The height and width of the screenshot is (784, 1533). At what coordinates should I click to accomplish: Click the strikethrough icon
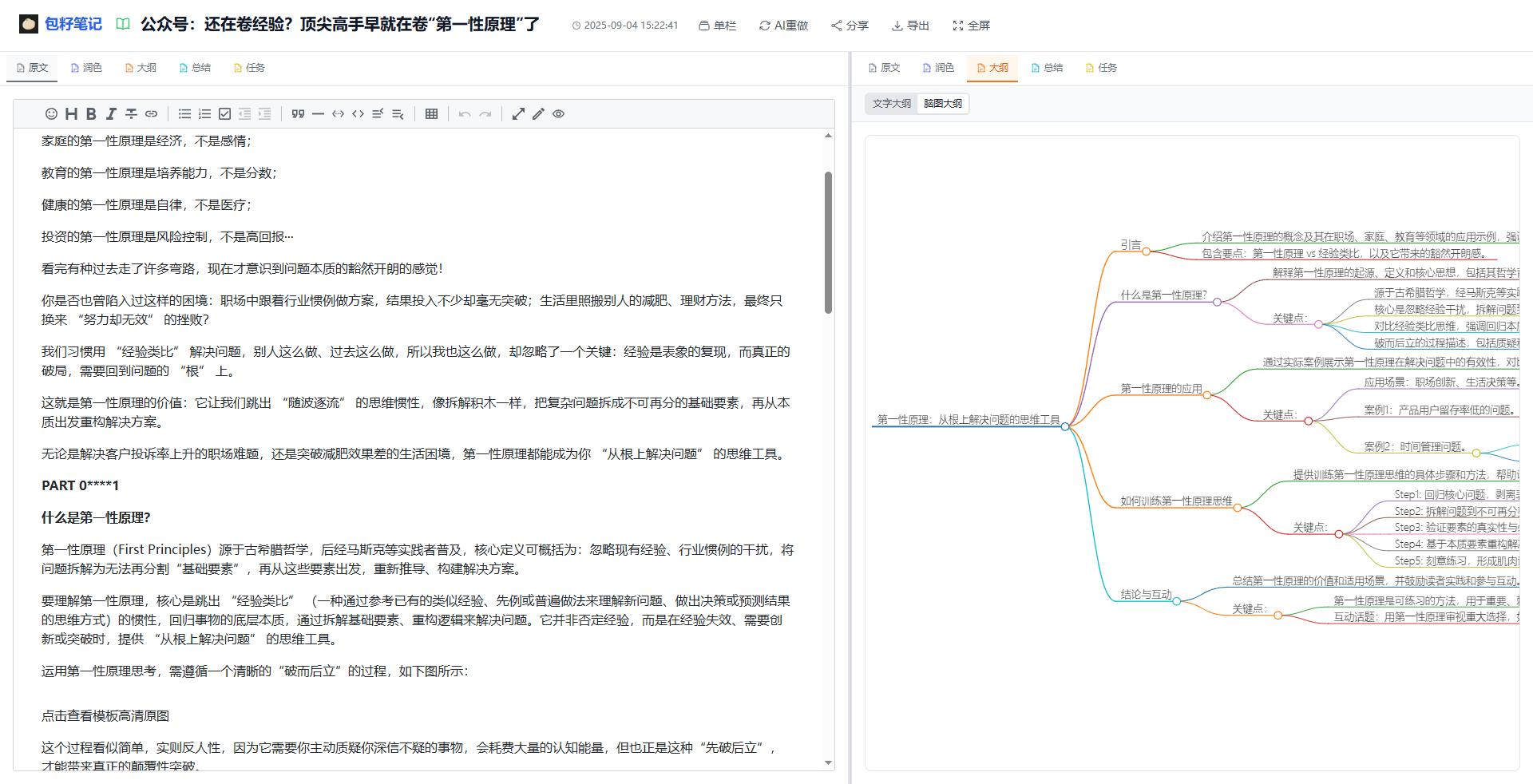point(131,114)
